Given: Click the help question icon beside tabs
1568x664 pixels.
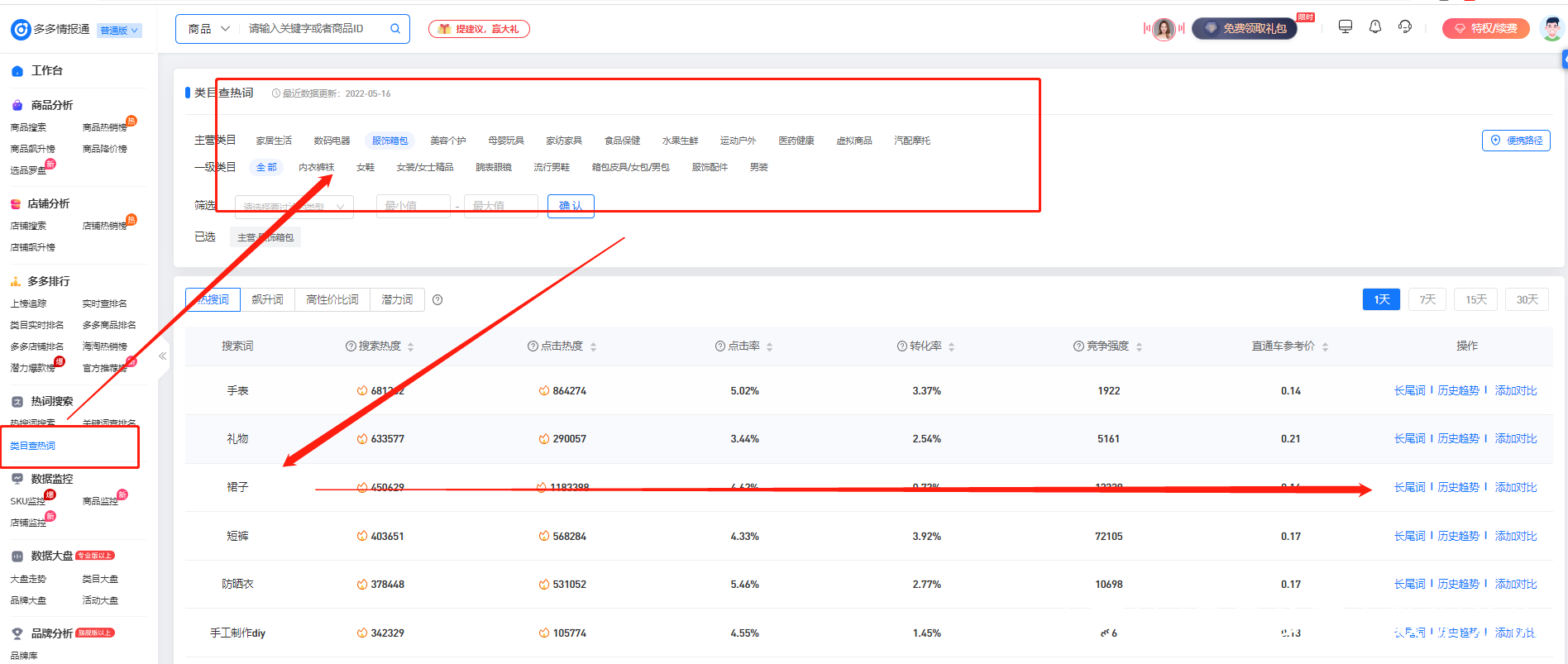Looking at the screenshot, I should pos(437,300).
